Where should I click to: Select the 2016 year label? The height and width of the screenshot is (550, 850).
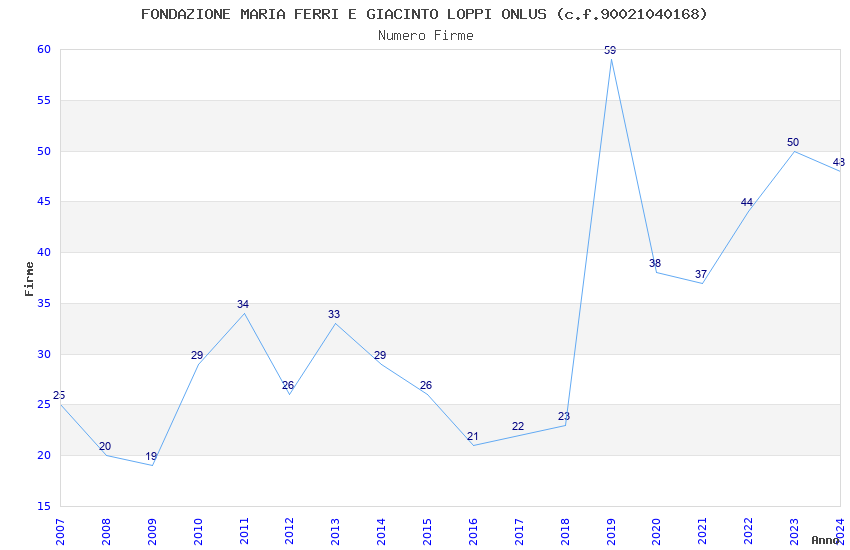tap(473, 532)
